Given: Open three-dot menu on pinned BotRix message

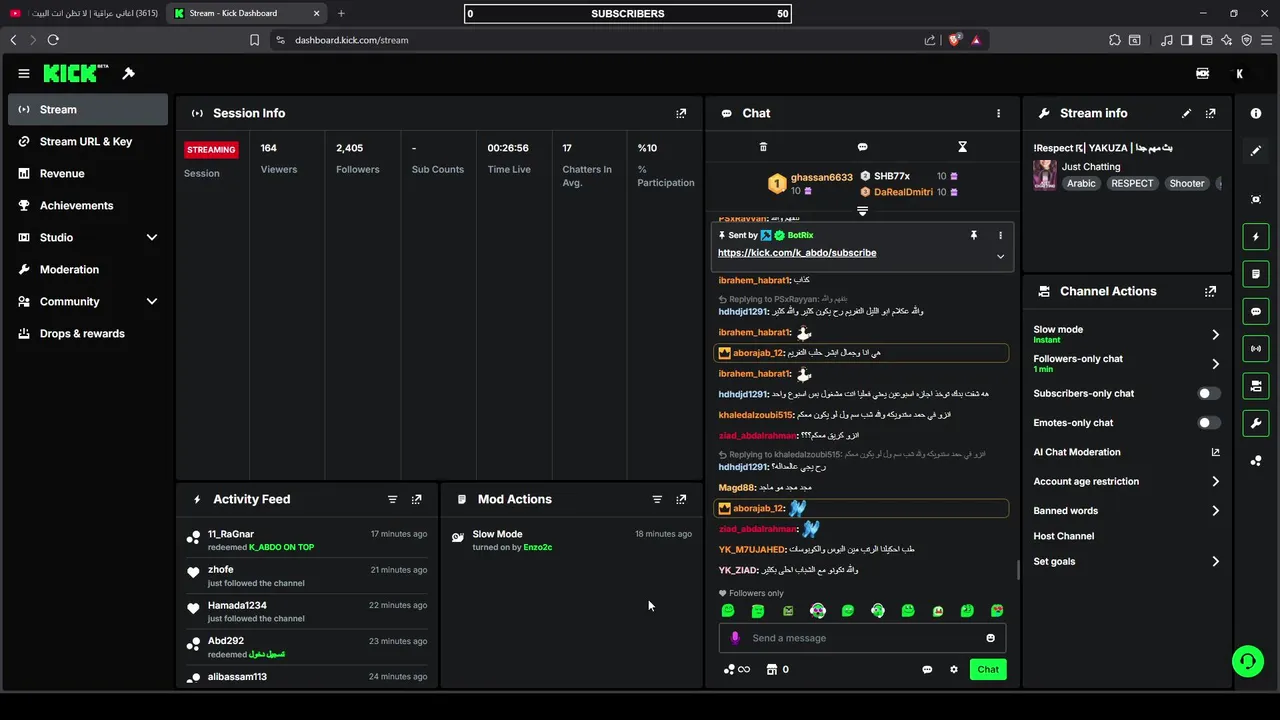Looking at the screenshot, I should [1000, 235].
